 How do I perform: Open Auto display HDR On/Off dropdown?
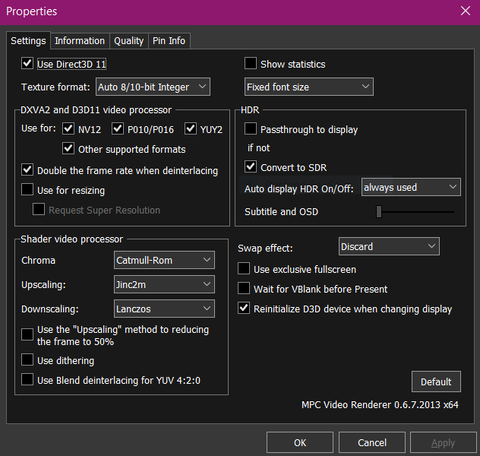411,187
